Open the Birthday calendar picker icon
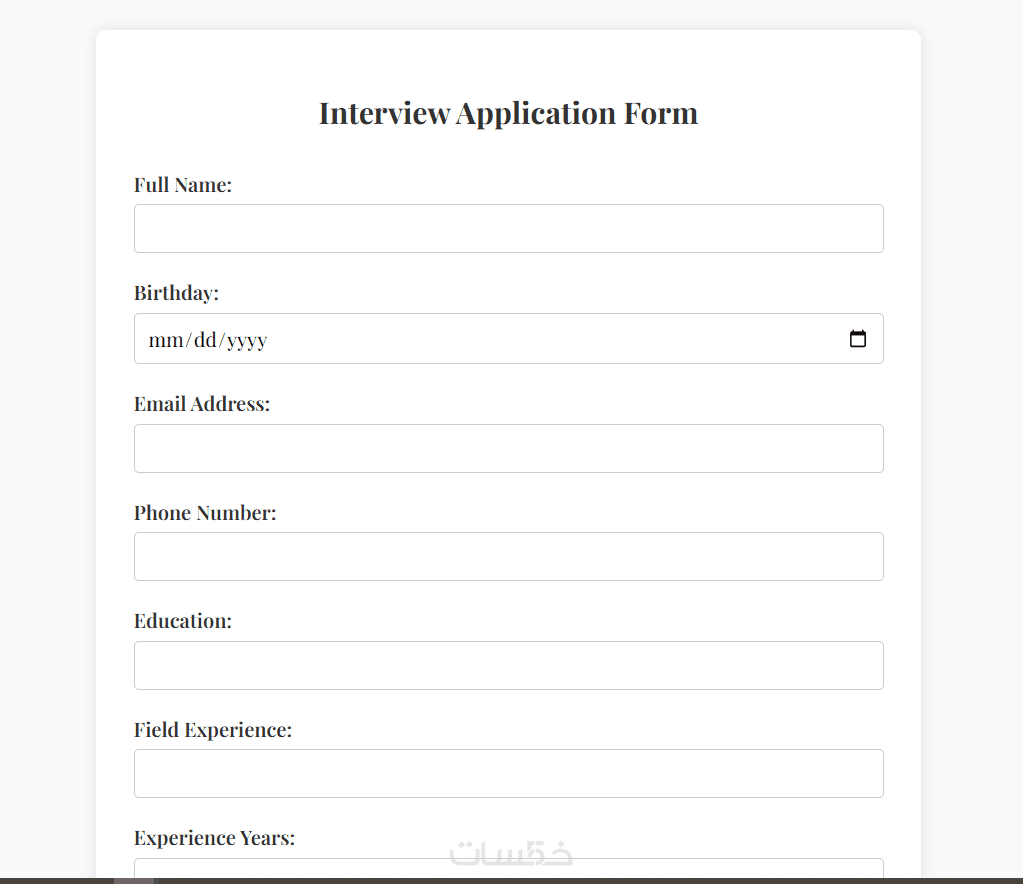This screenshot has height=884, width=1023. click(x=857, y=339)
